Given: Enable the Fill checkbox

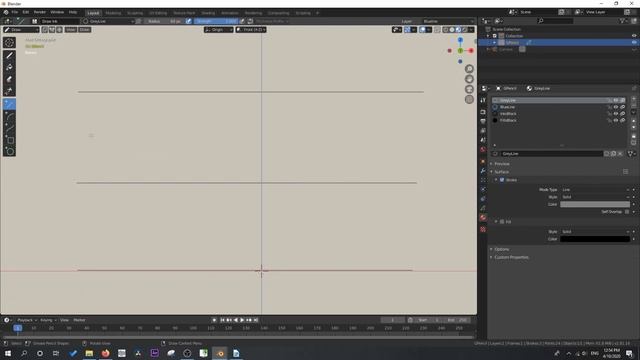Looking at the screenshot, I should [502, 222].
